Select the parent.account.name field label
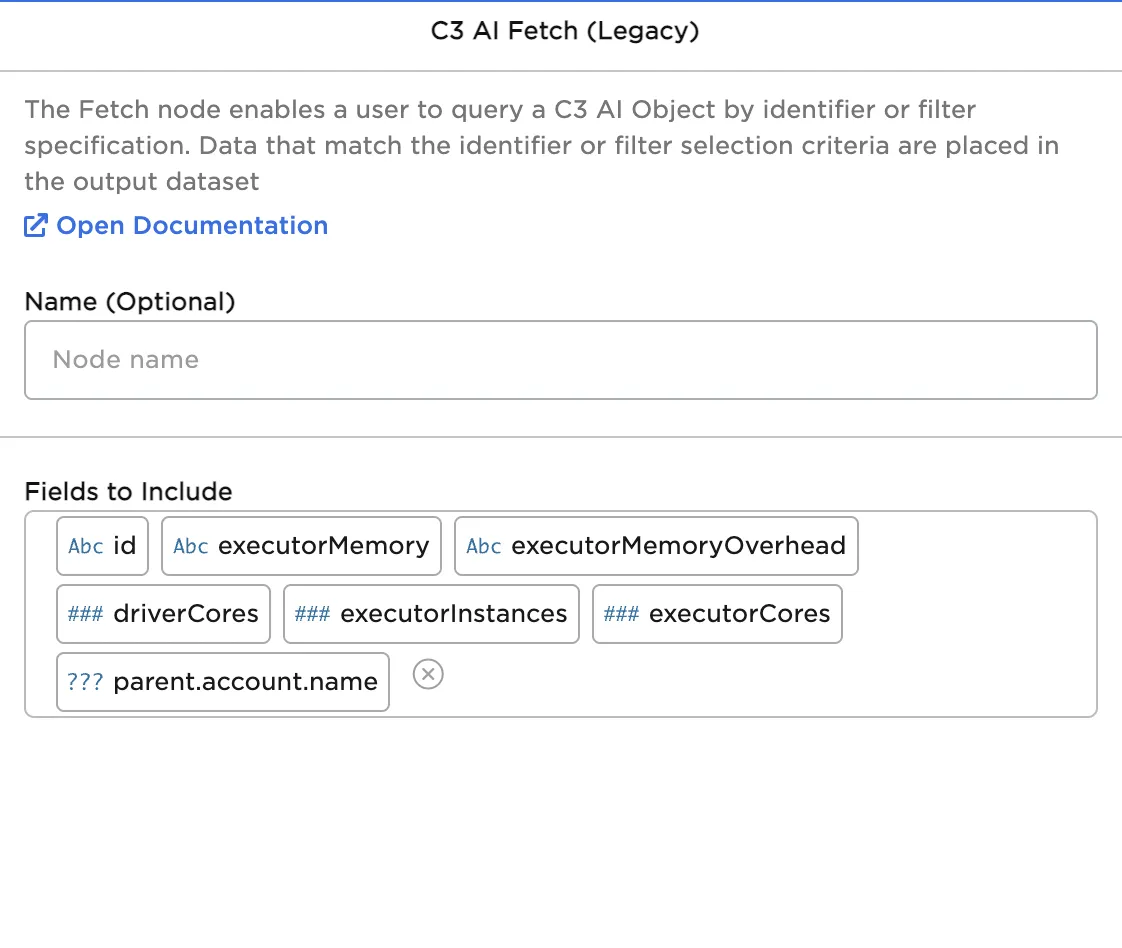 click(x=245, y=682)
